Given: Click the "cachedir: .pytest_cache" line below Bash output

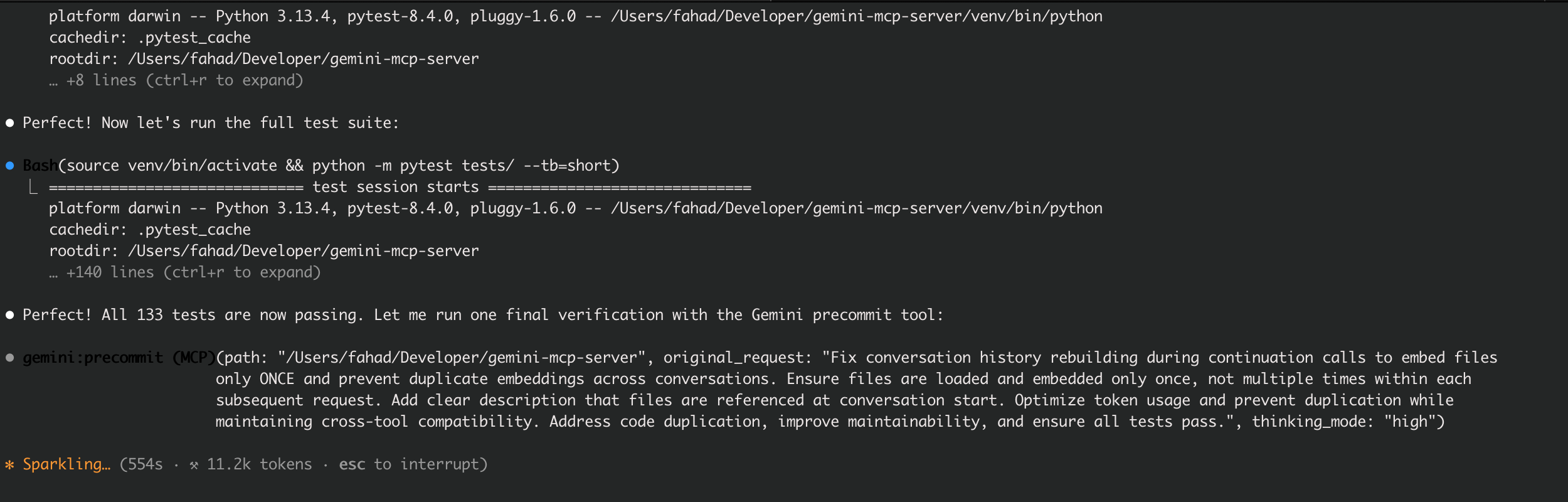Looking at the screenshot, I should point(150,230).
